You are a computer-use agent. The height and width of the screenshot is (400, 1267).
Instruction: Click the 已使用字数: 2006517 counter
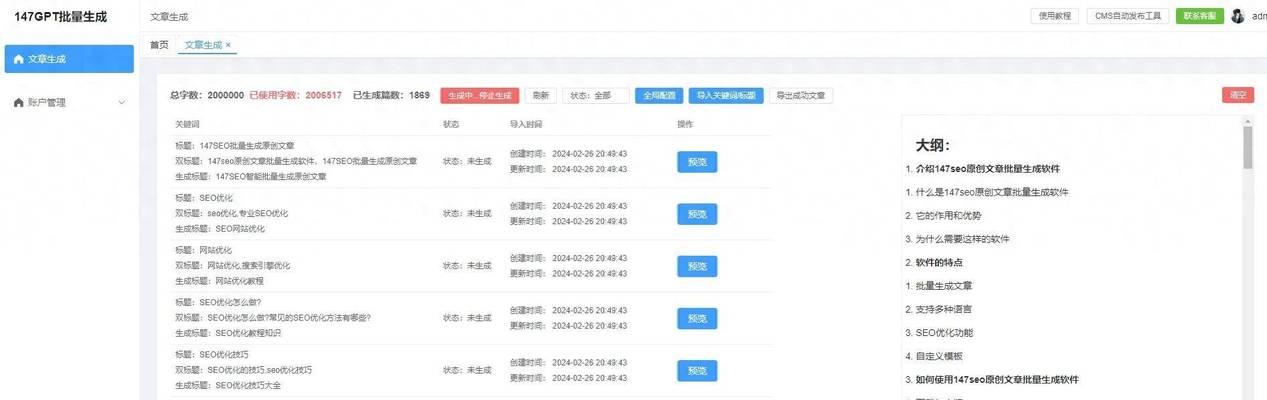coord(295,96)
